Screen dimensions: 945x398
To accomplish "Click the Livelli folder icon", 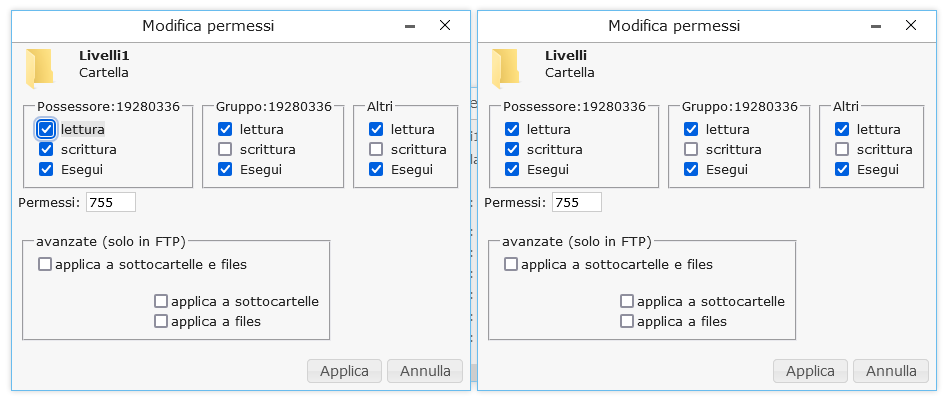I will click(x=506, y=68).
